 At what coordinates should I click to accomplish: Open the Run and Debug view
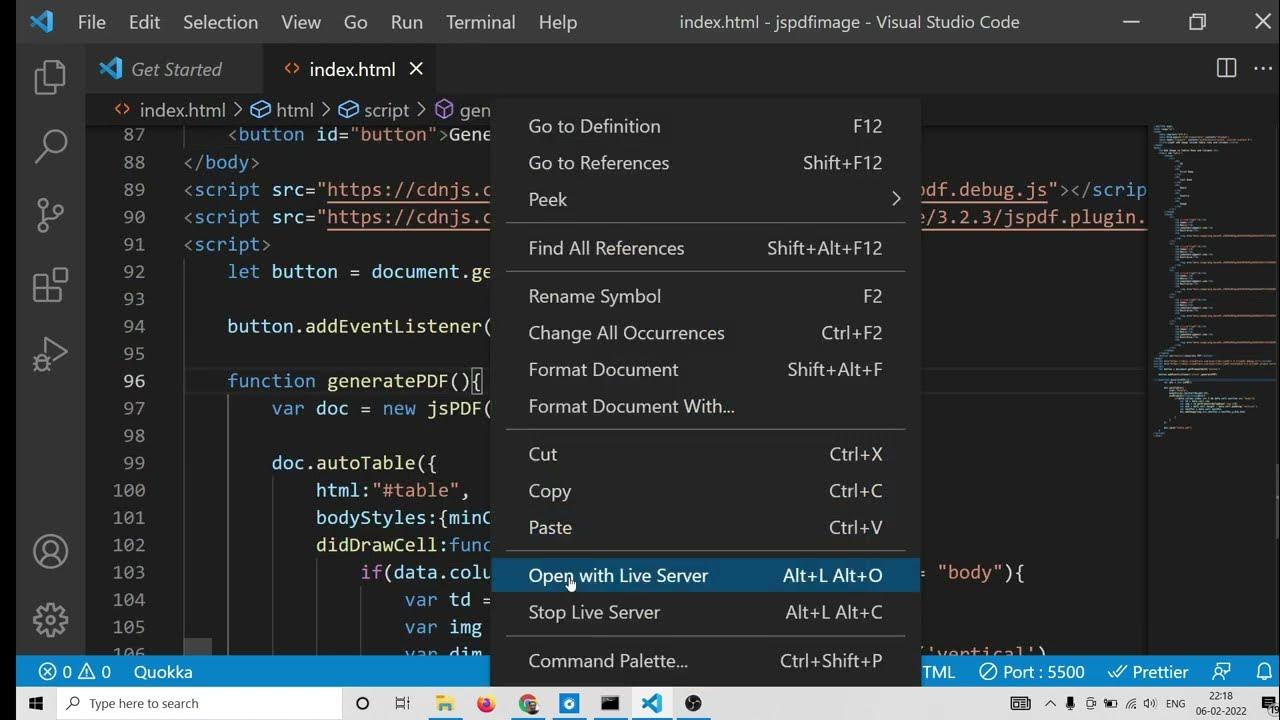pos(50,354)
